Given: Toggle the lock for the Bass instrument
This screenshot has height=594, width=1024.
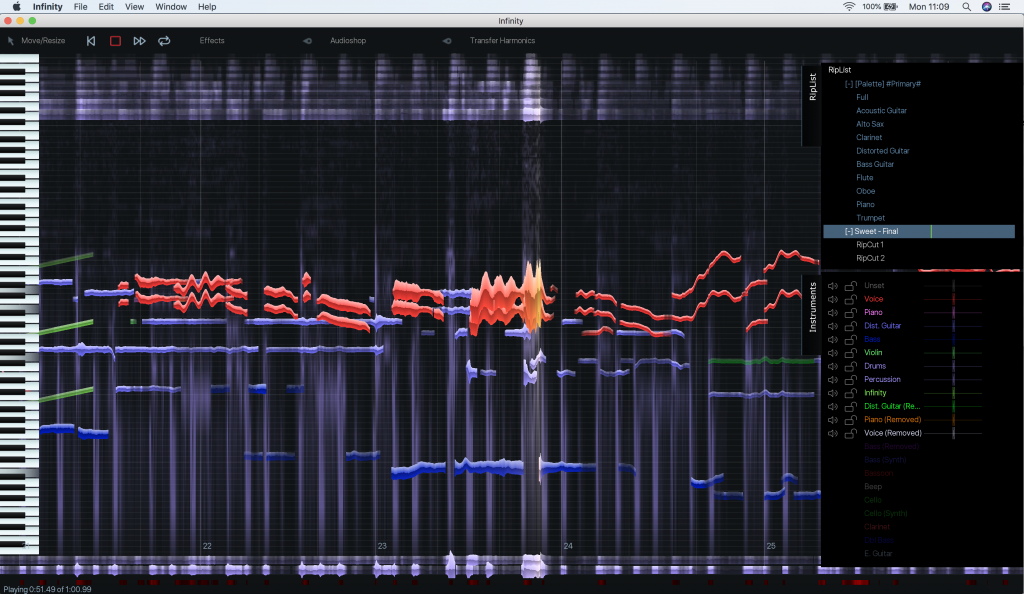Looking at the screenshot, I should click(x=850, y=339).
